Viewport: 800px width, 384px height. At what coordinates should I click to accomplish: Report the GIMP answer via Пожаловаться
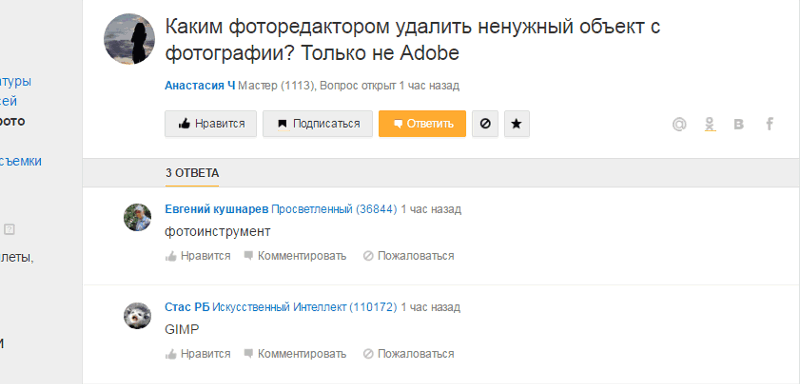pyautogui.click(x=409, y=354)
